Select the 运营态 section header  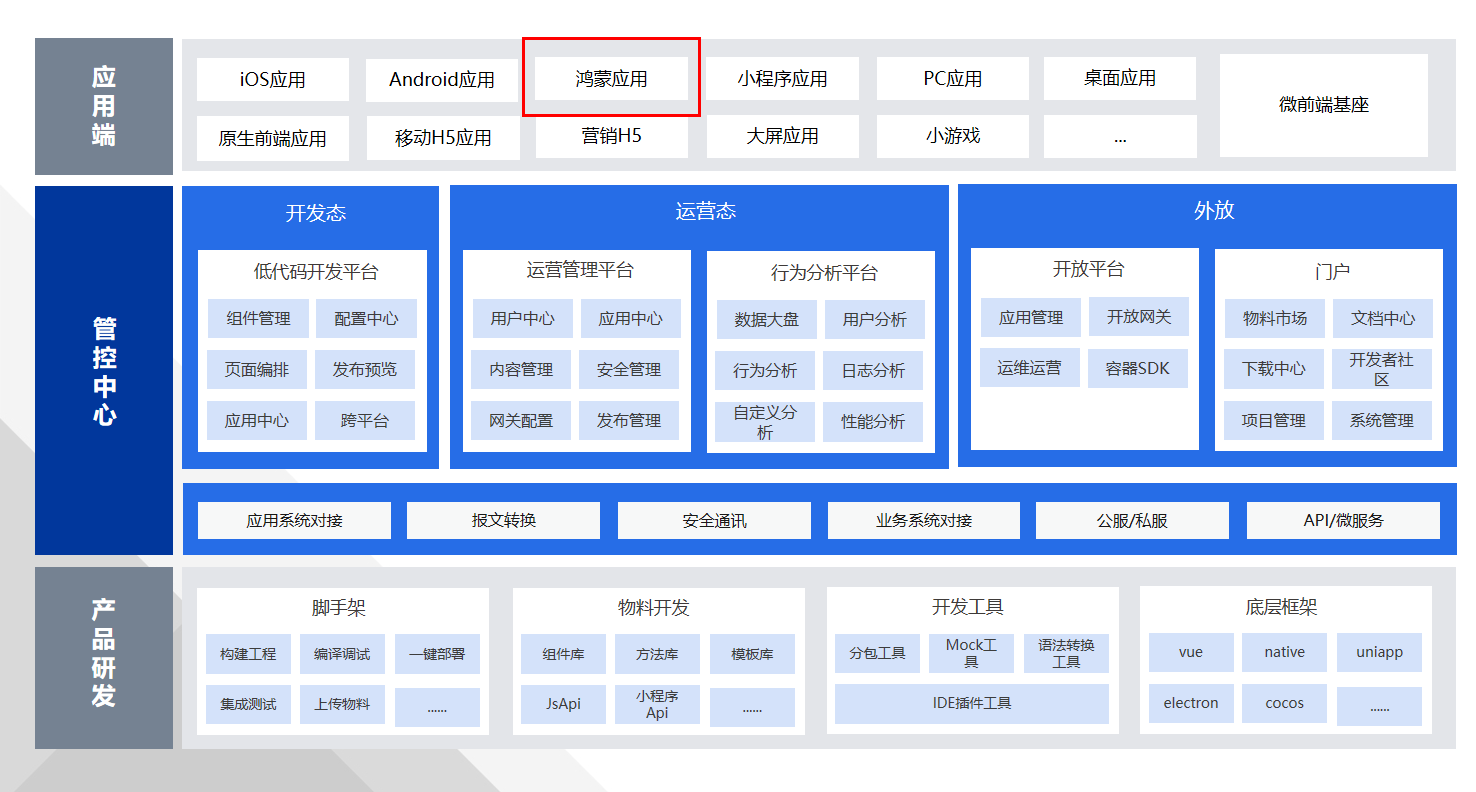[x=705, y=211]
